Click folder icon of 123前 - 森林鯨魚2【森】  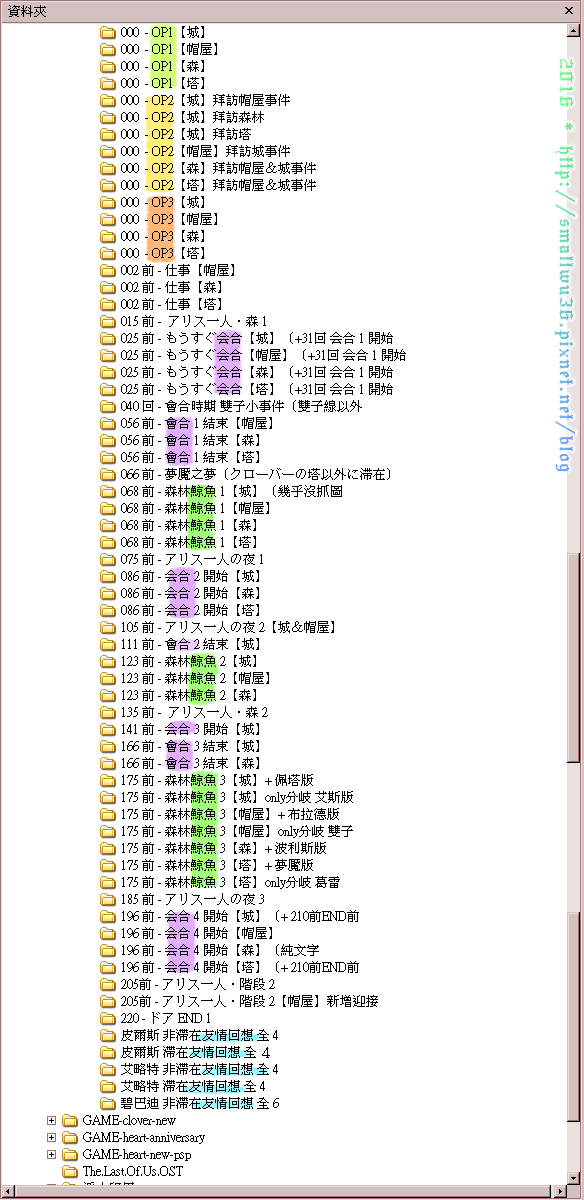[108, 695]
